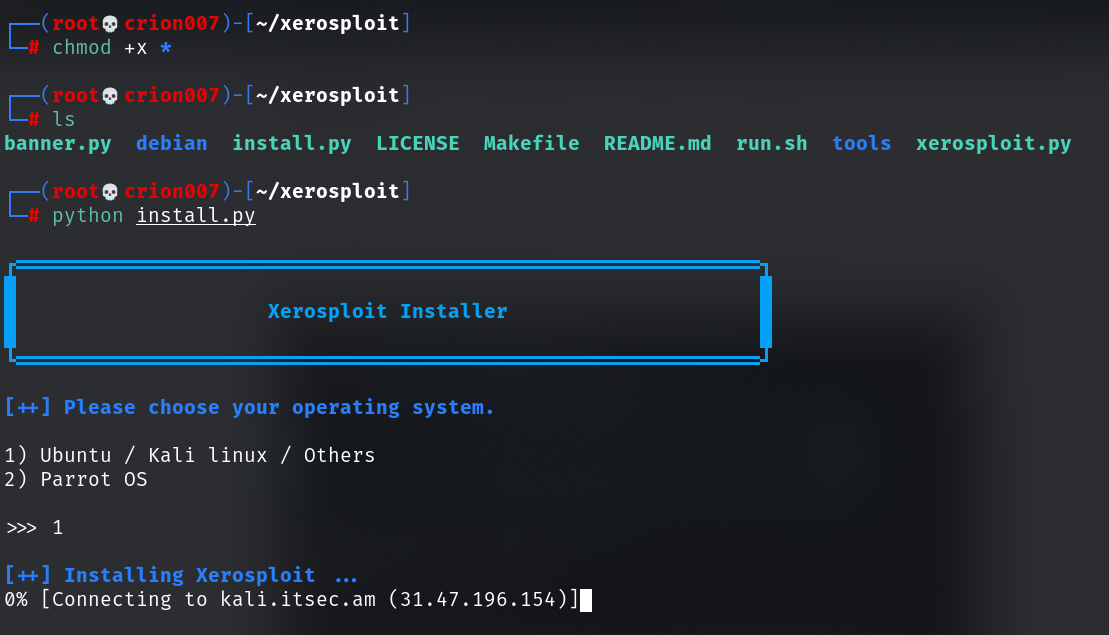Click the skull icon in the prompt above python command
The width and height of the screenshot is (1109, 635).
[110, 192]
